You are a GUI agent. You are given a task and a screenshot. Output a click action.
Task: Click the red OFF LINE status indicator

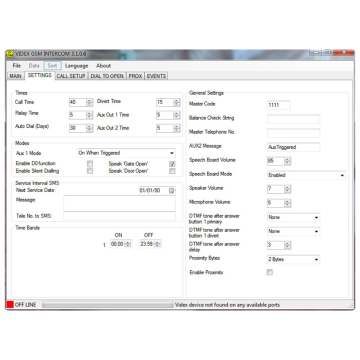(x=10, y=305)
